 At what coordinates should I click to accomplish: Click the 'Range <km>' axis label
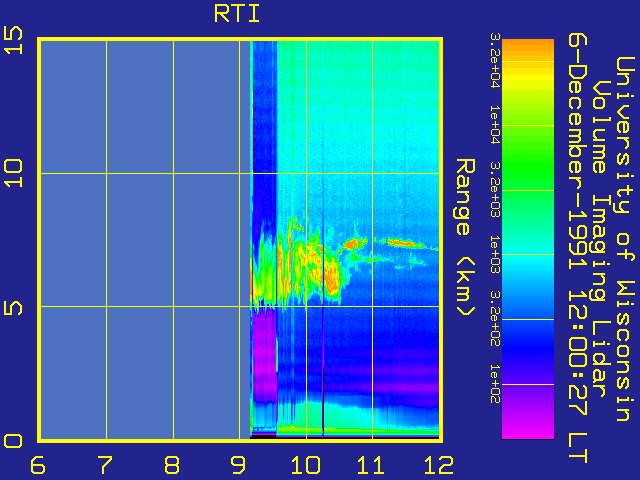pos(465,237)
